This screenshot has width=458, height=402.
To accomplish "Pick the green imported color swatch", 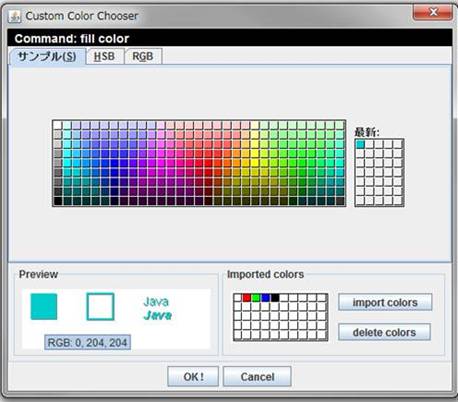I will tap(256, 298).
